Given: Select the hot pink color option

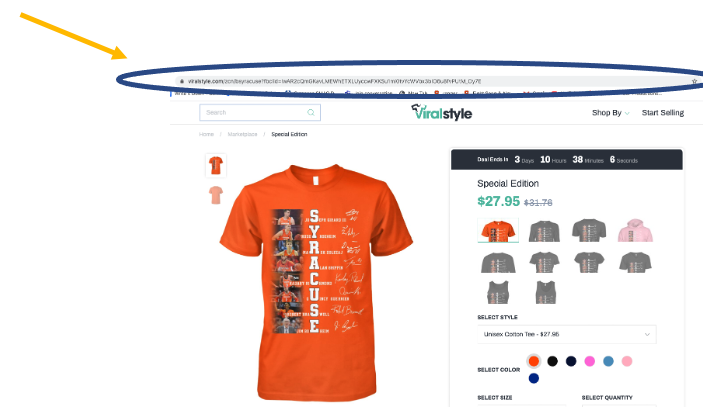Looking at the screenshot, I should click(x=590, y=361).
